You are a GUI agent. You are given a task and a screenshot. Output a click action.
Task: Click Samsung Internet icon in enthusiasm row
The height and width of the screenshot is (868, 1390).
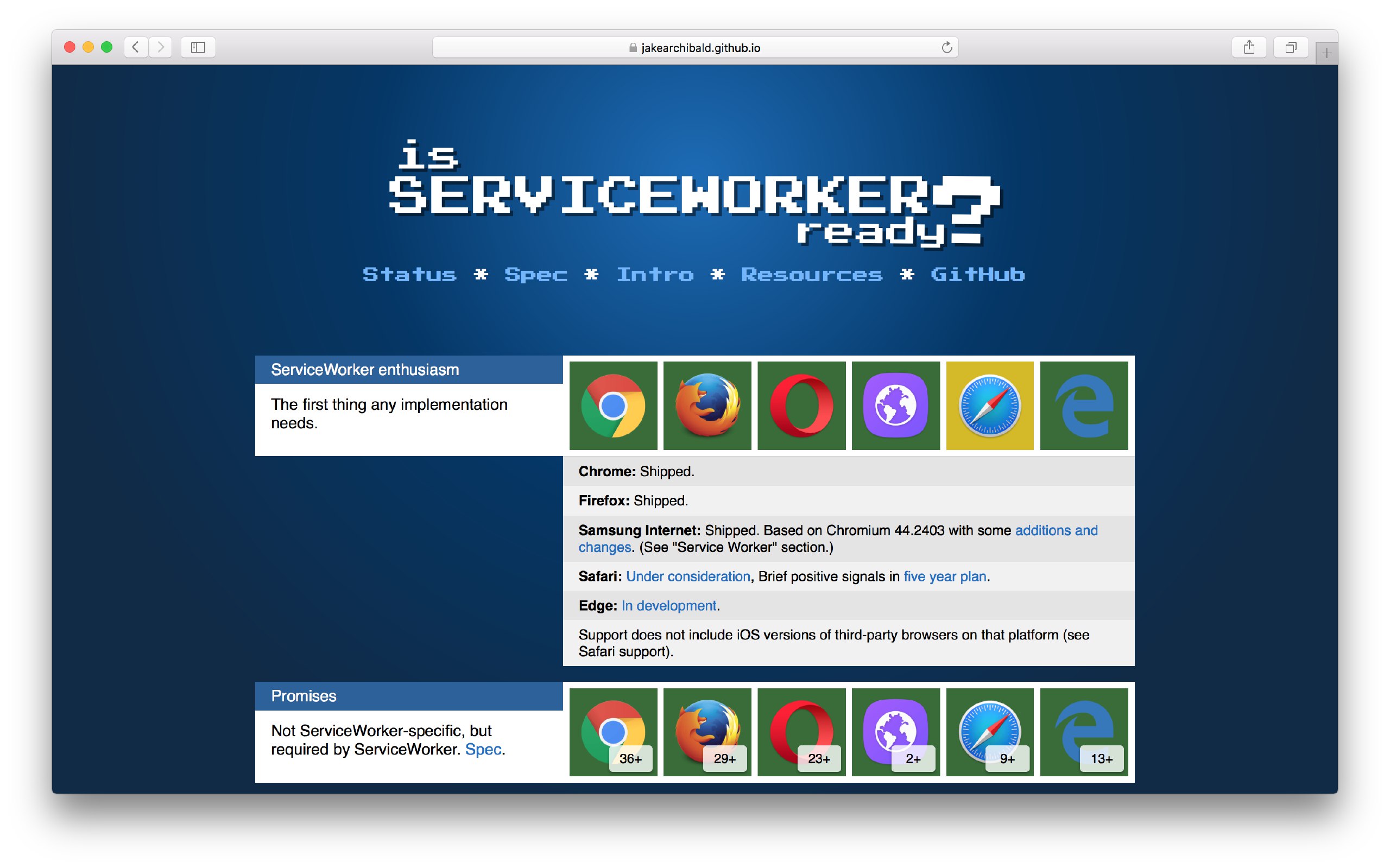tap(896, 406)
